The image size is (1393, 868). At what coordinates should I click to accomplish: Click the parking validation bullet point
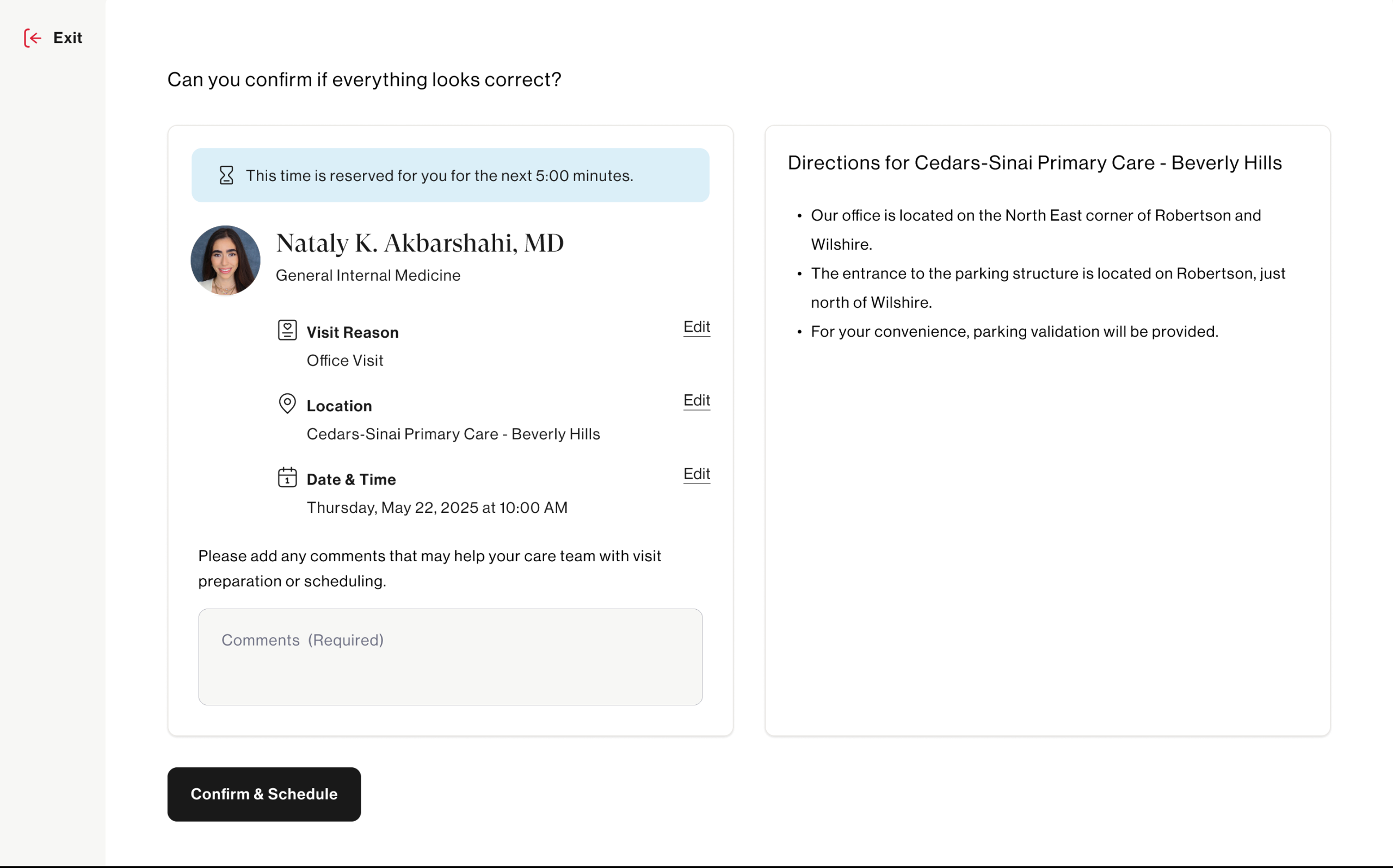coord(1014,332)
